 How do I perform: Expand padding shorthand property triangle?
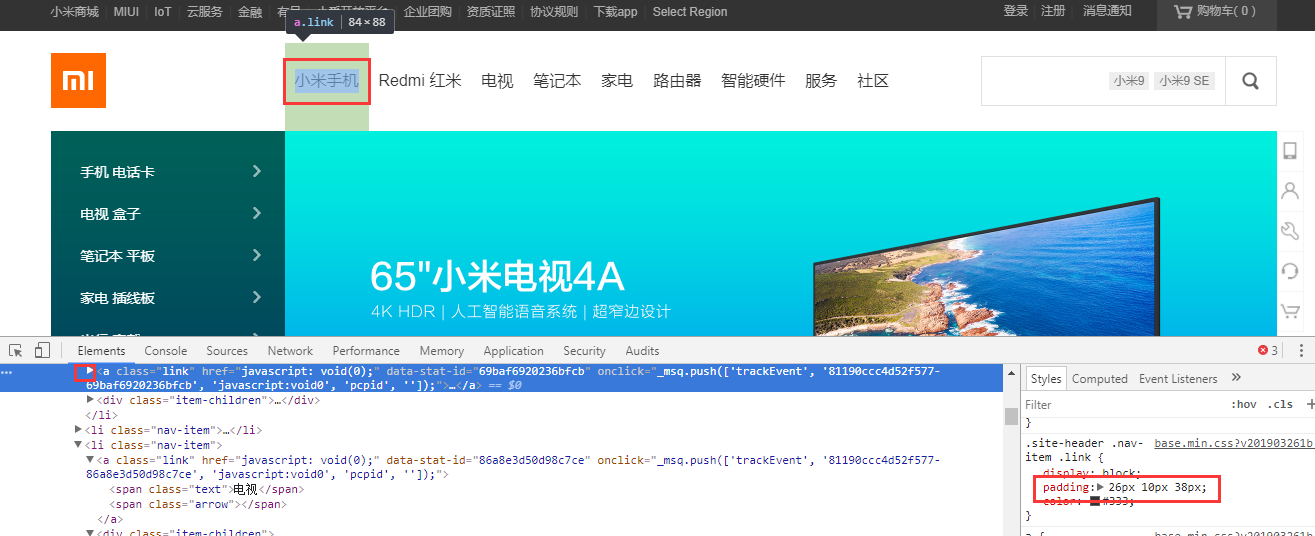(x=1100, y=488)
